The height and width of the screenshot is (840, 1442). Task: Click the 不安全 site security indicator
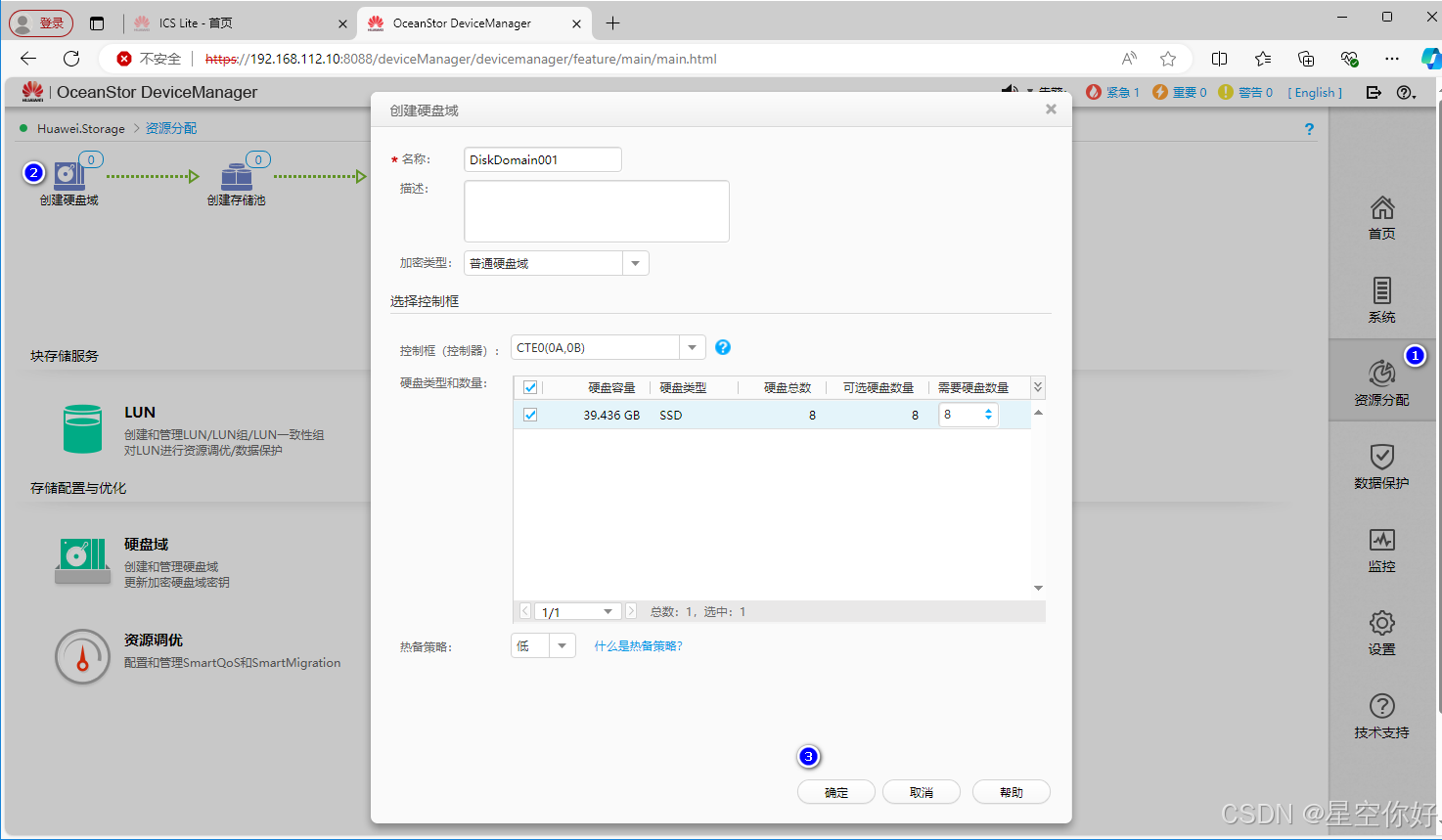coord(150,59)
